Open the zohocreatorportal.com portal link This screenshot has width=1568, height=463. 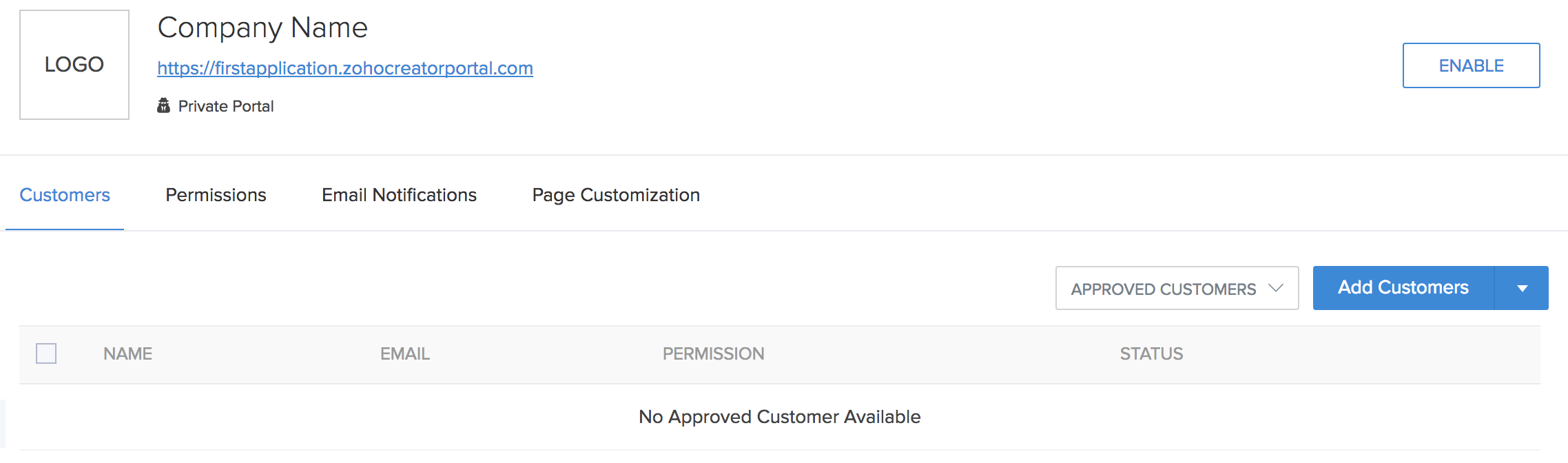click(x=345, y=68)
